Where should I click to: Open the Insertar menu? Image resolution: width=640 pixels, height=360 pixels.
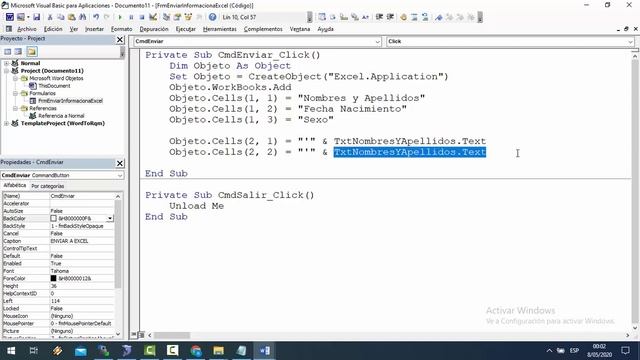point(94,29)
